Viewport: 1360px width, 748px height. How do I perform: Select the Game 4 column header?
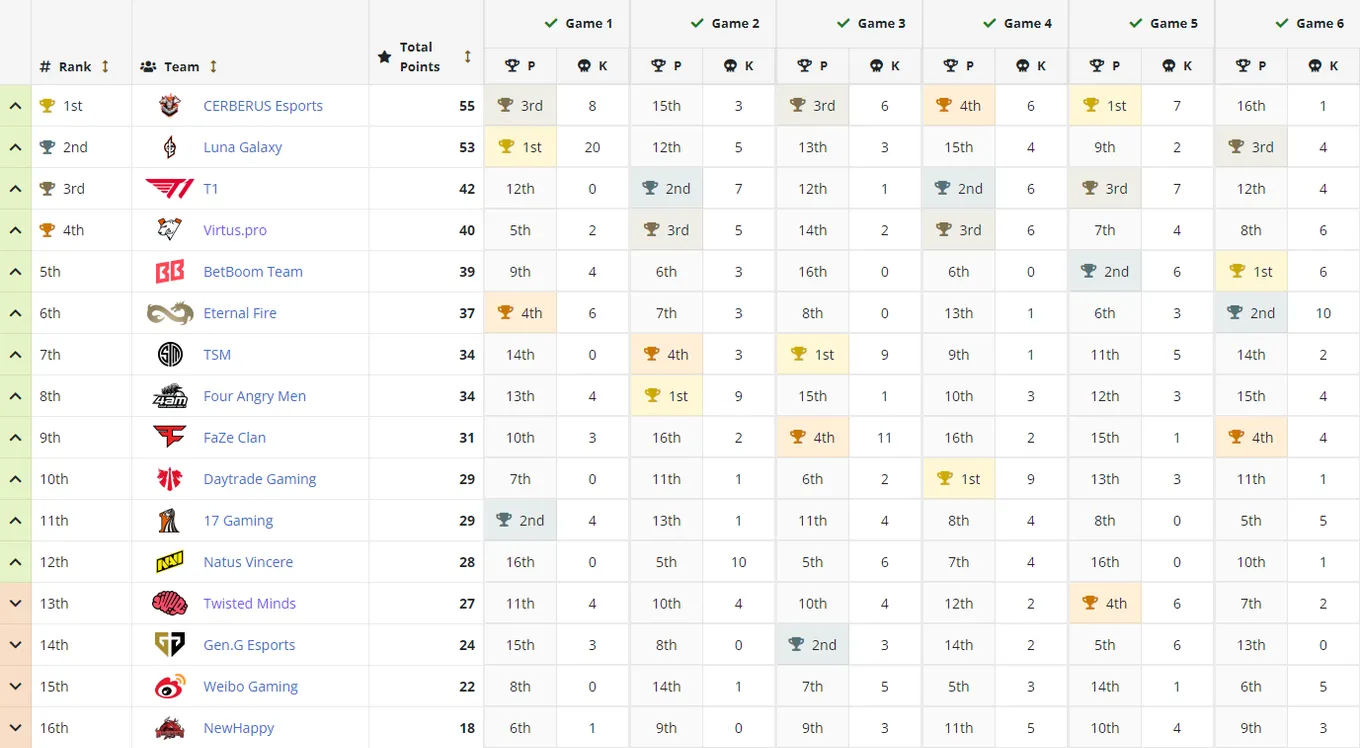[x=995, y=23]
